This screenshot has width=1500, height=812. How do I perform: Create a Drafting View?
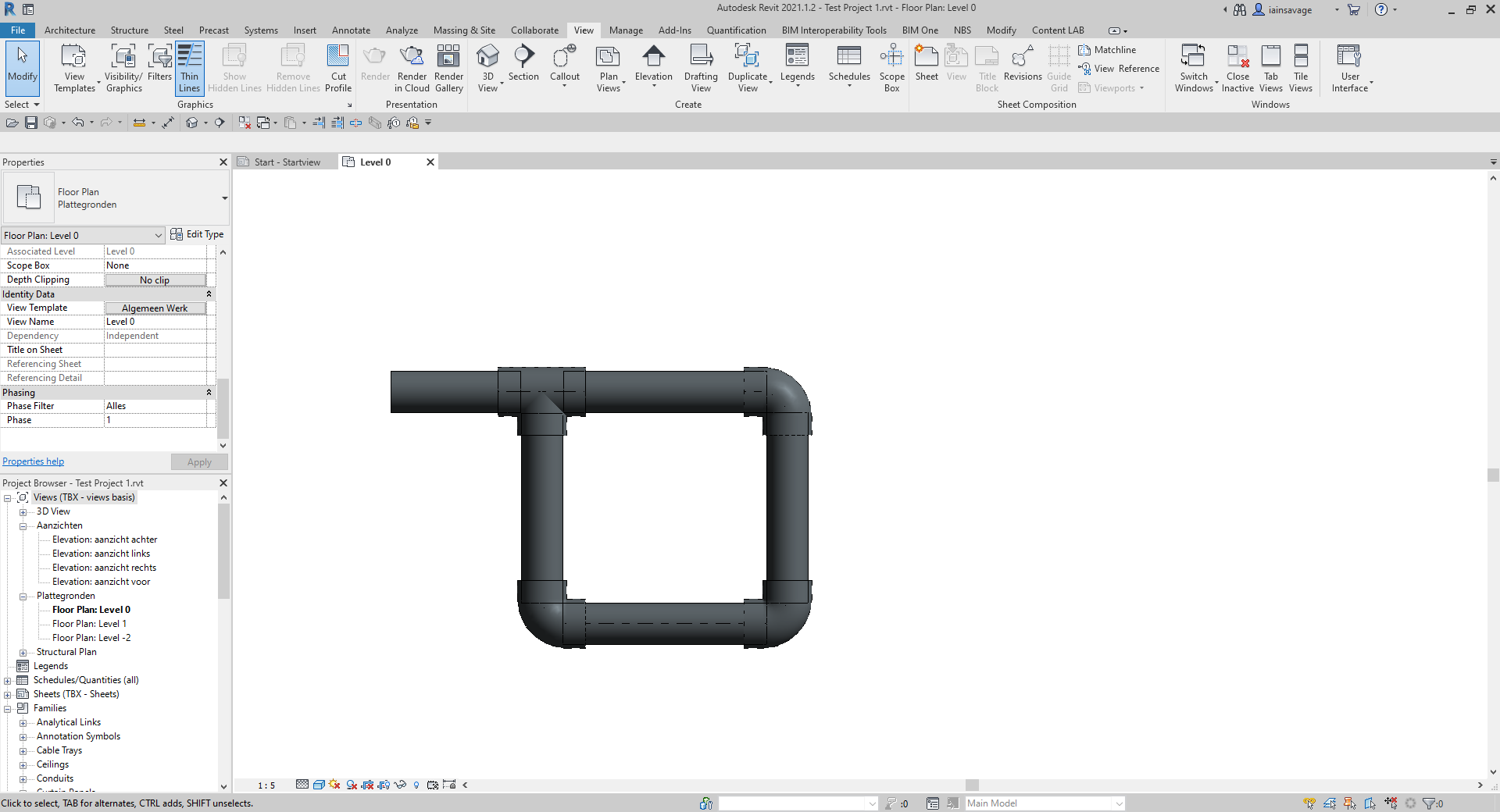tap(701, 69)
